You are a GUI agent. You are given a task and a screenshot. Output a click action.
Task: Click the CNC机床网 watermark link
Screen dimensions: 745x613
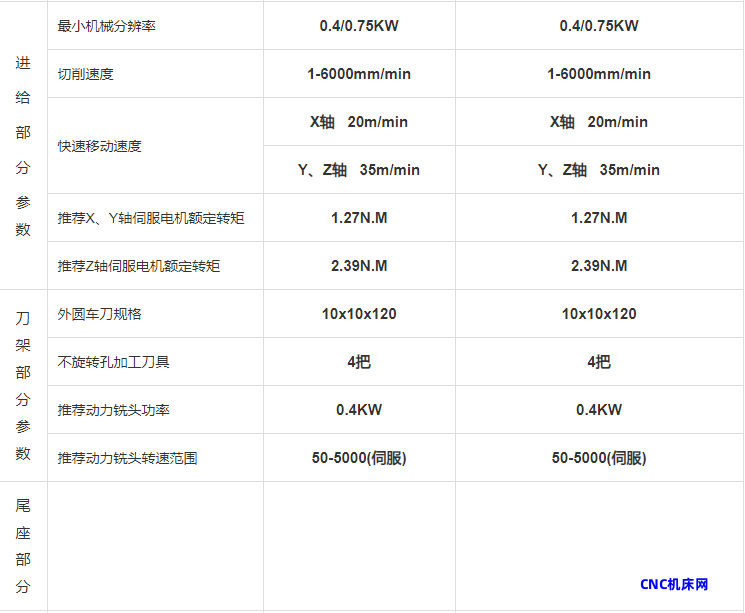click(x=674, y=584)
